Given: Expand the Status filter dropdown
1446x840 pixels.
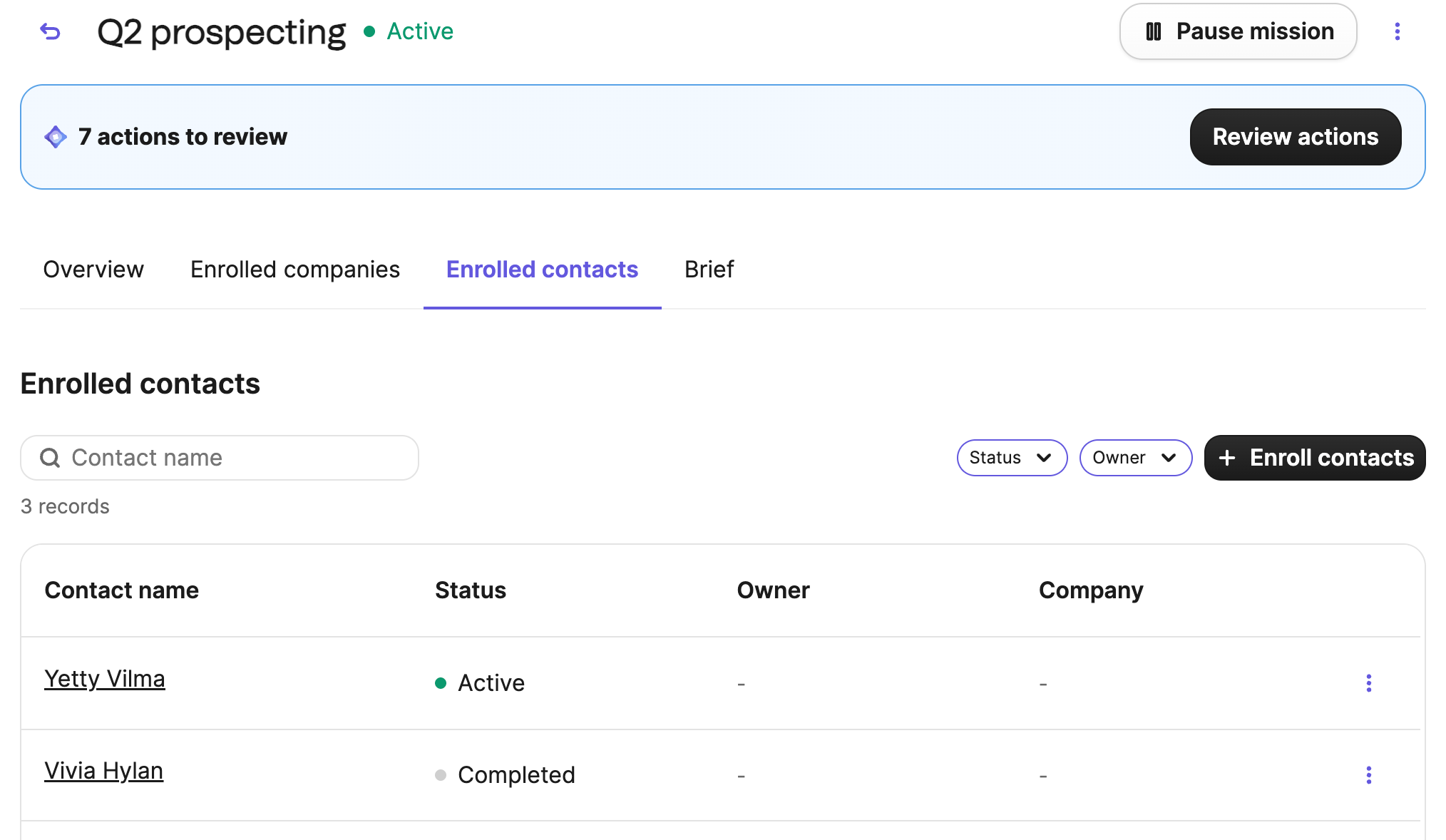Looking at the screenshot, I should coord(1012,458).
